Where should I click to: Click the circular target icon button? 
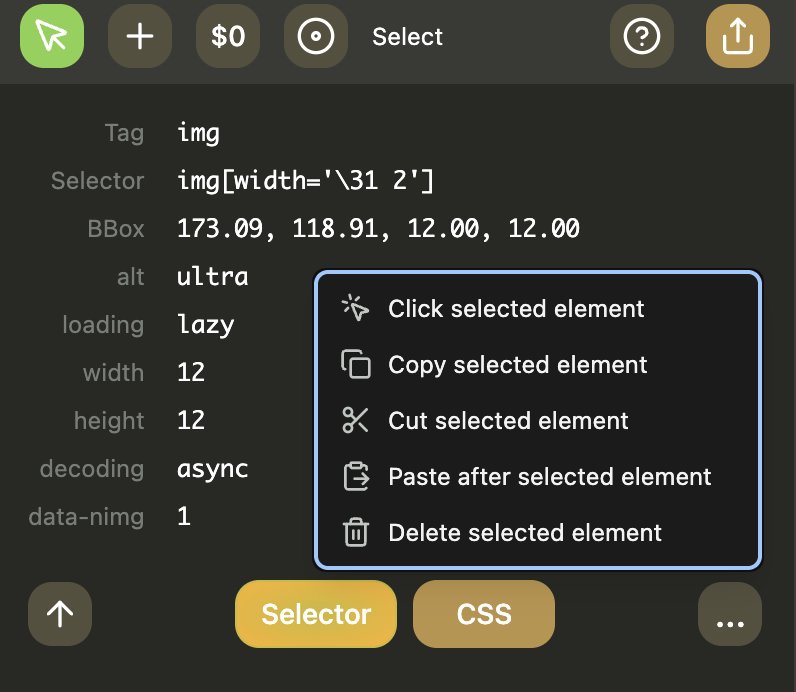[316, 36]
